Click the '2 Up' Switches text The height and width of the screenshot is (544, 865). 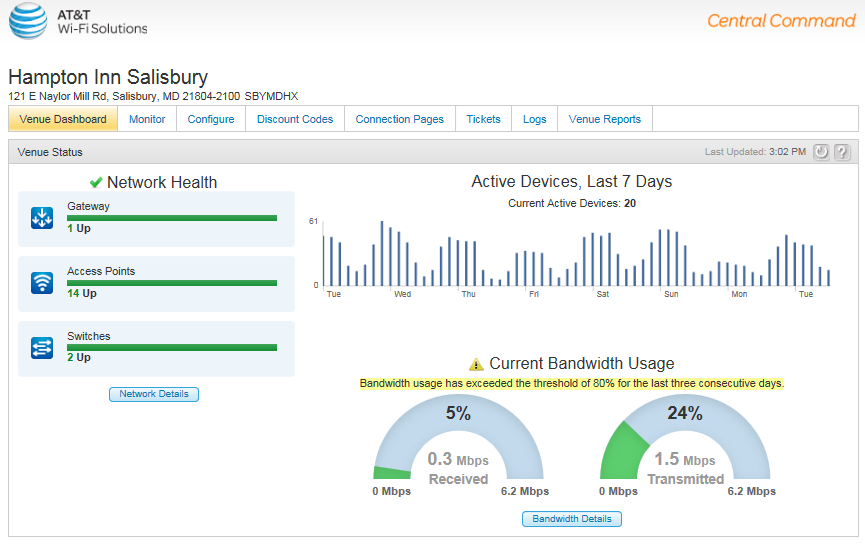(79, 358)
